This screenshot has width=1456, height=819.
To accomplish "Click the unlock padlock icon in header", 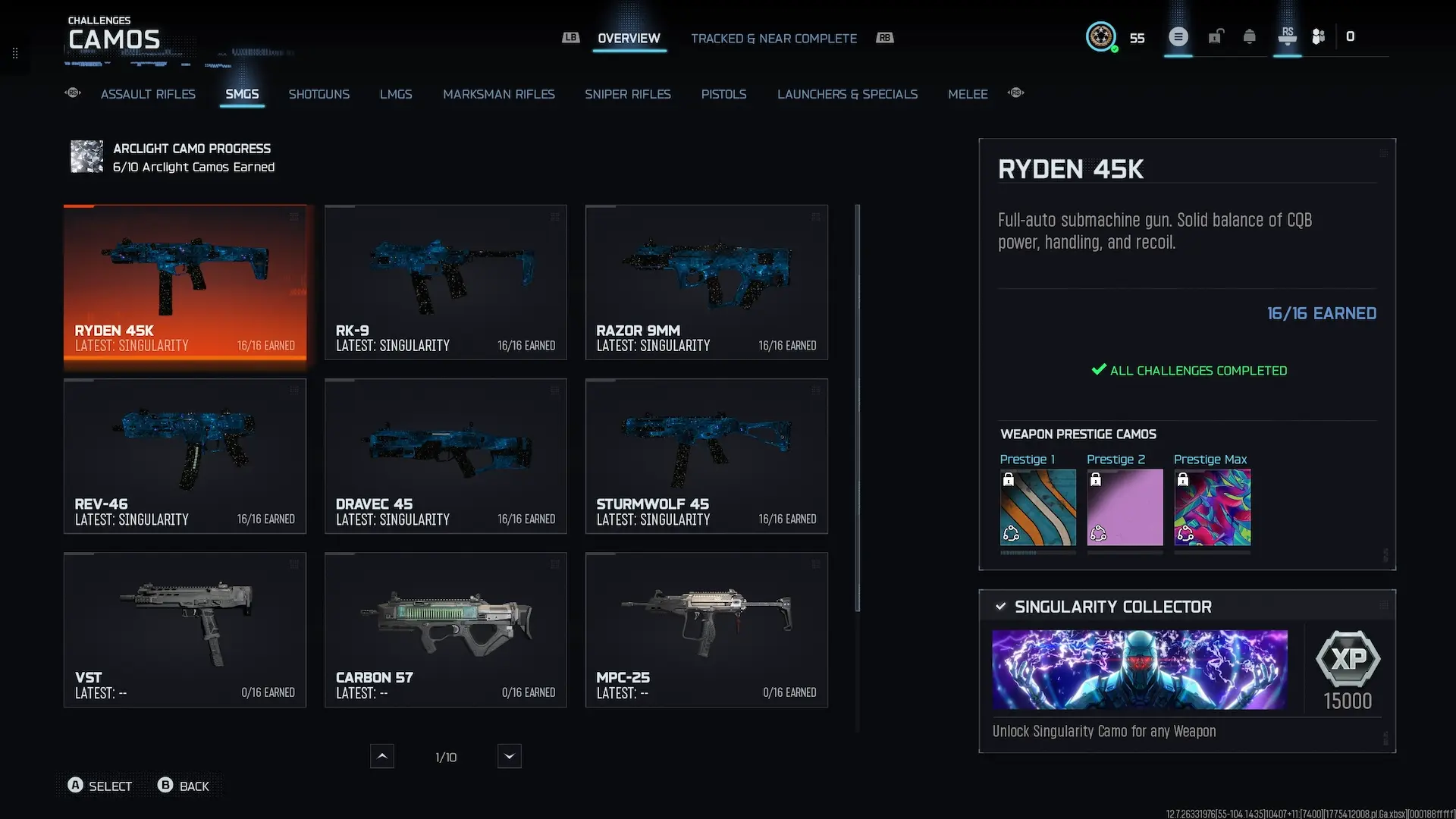I will tap(1216, 36).
